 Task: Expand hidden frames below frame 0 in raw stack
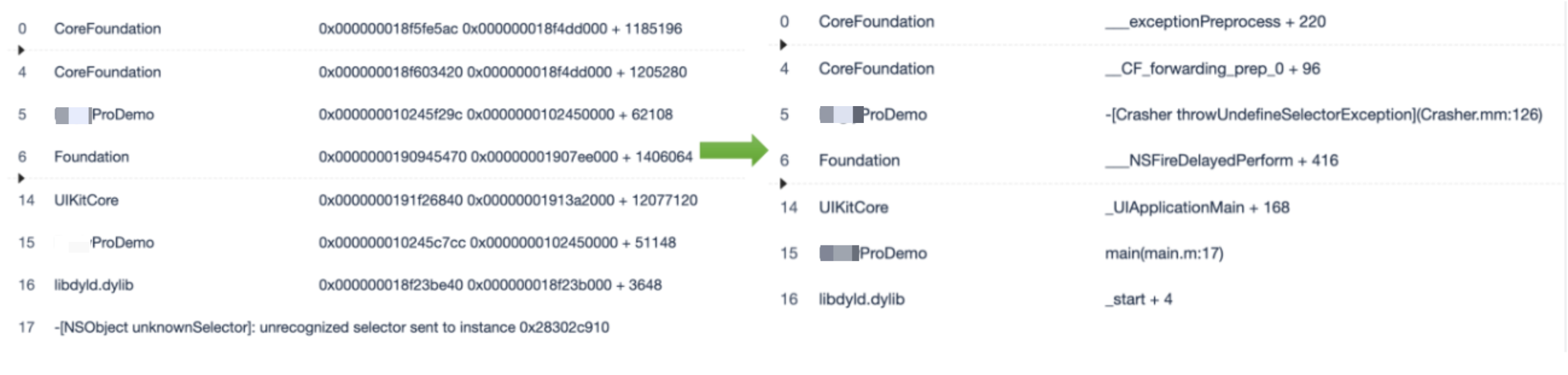click(21, 50)
